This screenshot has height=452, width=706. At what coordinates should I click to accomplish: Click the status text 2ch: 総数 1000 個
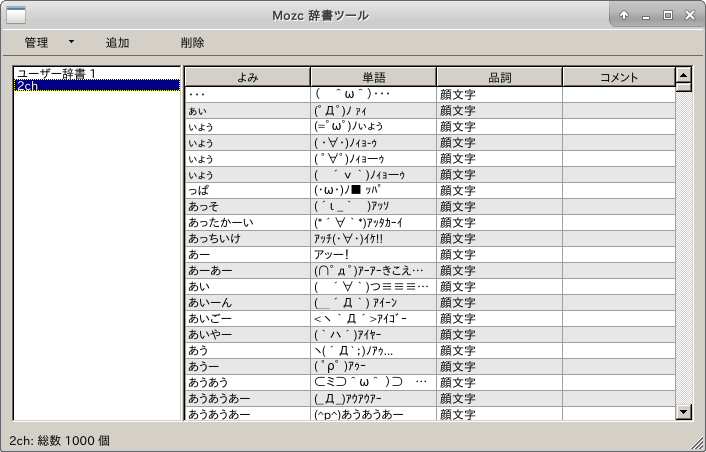(59, 440)
